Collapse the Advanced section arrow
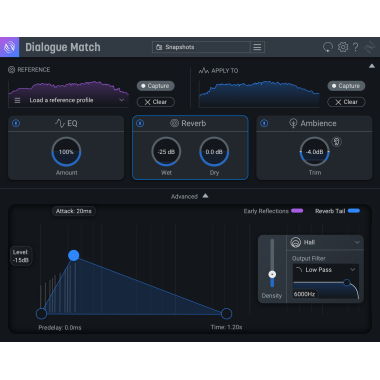380x380 pixels. 205,196
